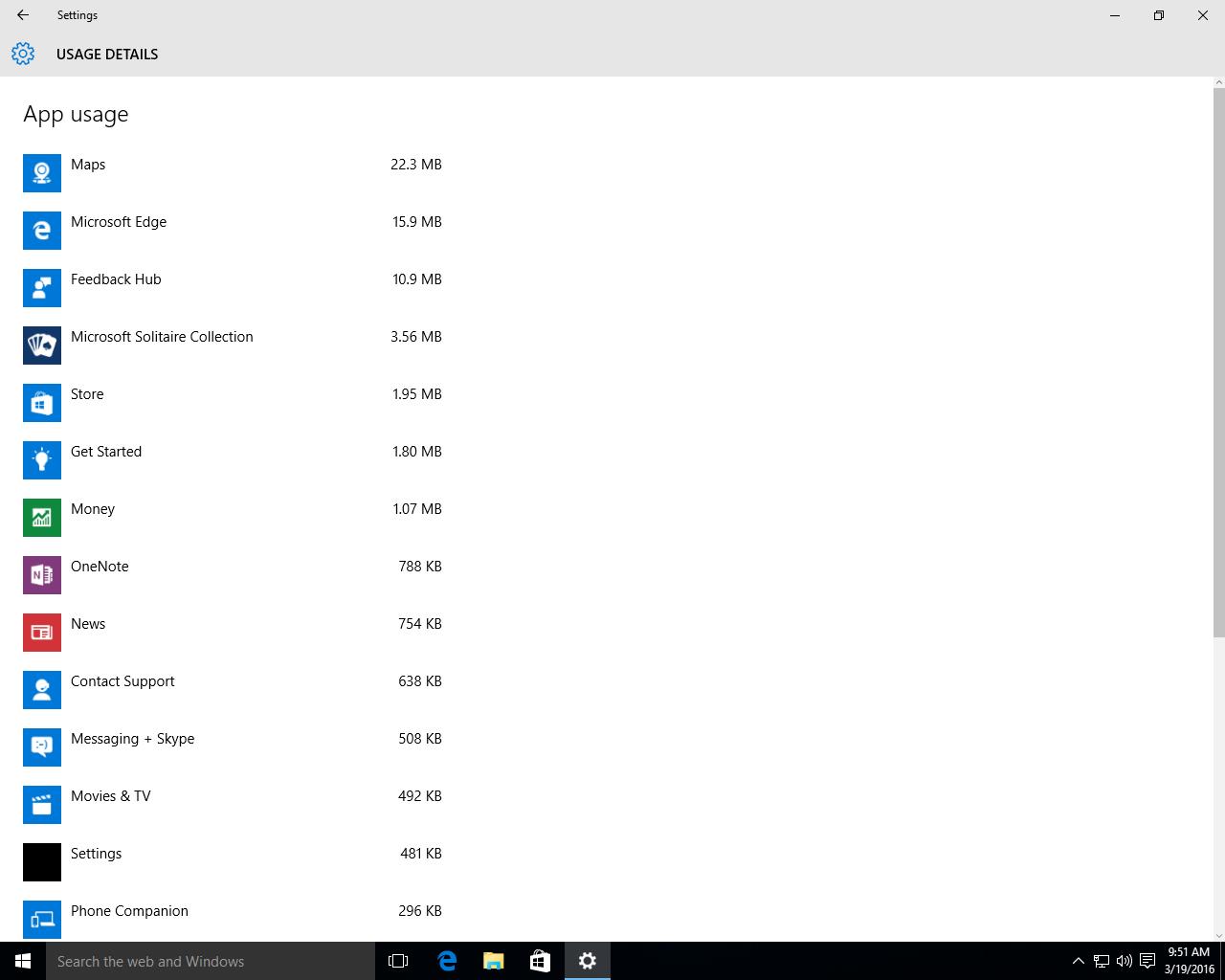Click the "Movies & TV" label
This screenshot has width=1225, height=980.
coord(111,796)
